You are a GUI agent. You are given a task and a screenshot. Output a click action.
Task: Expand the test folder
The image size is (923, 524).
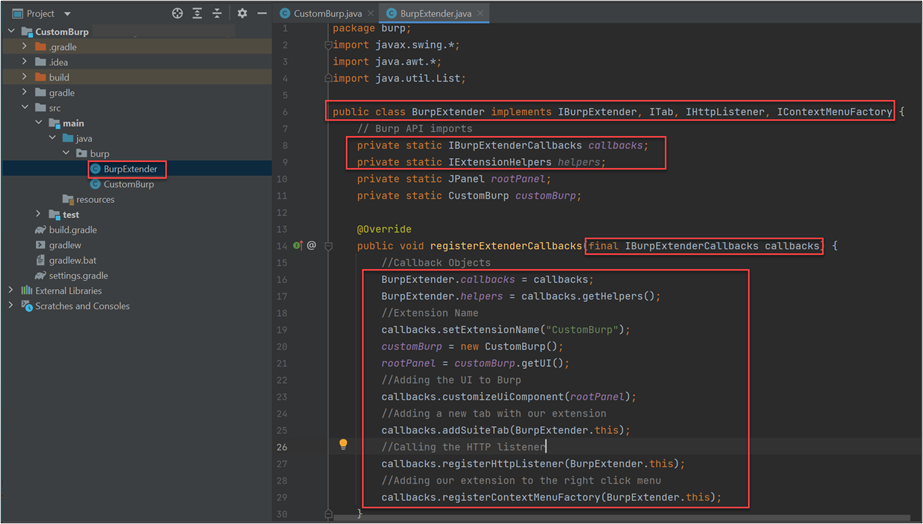[39, 214]
